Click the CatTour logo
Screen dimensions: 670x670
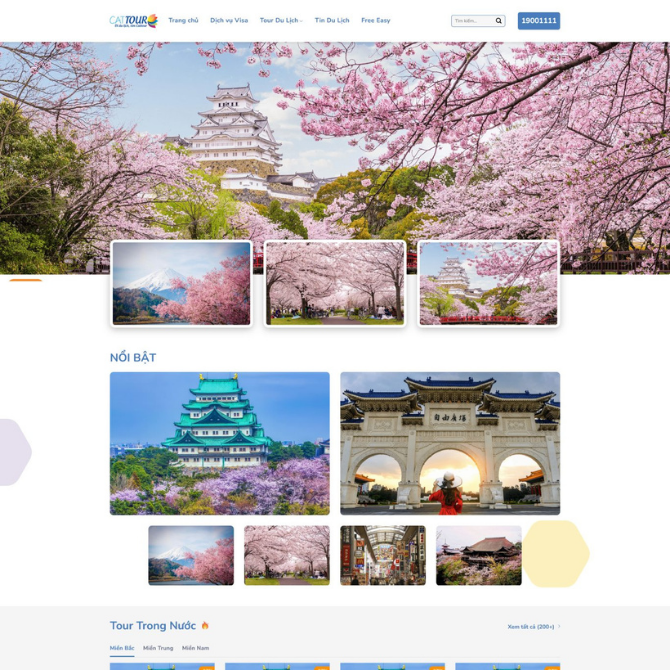pos(133,20)
